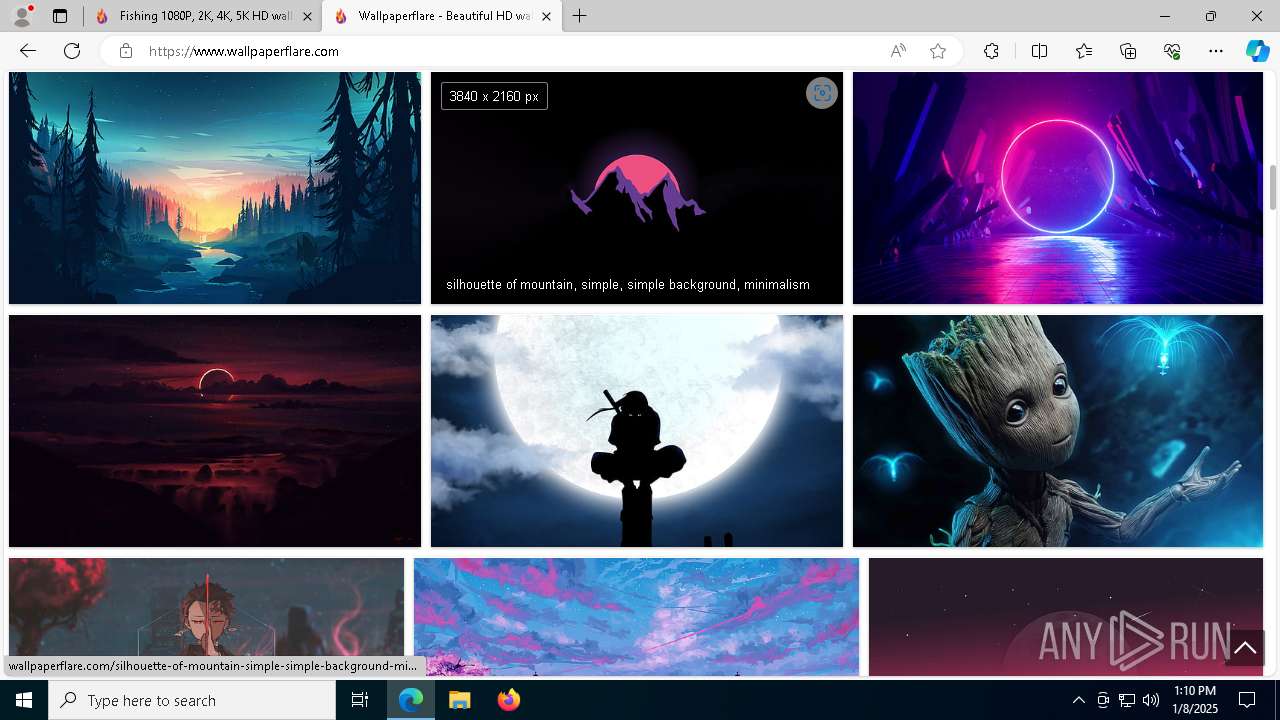Open the browser profile avatar
The width and height of the screenshot is (1280, 720).
(21, 16)
